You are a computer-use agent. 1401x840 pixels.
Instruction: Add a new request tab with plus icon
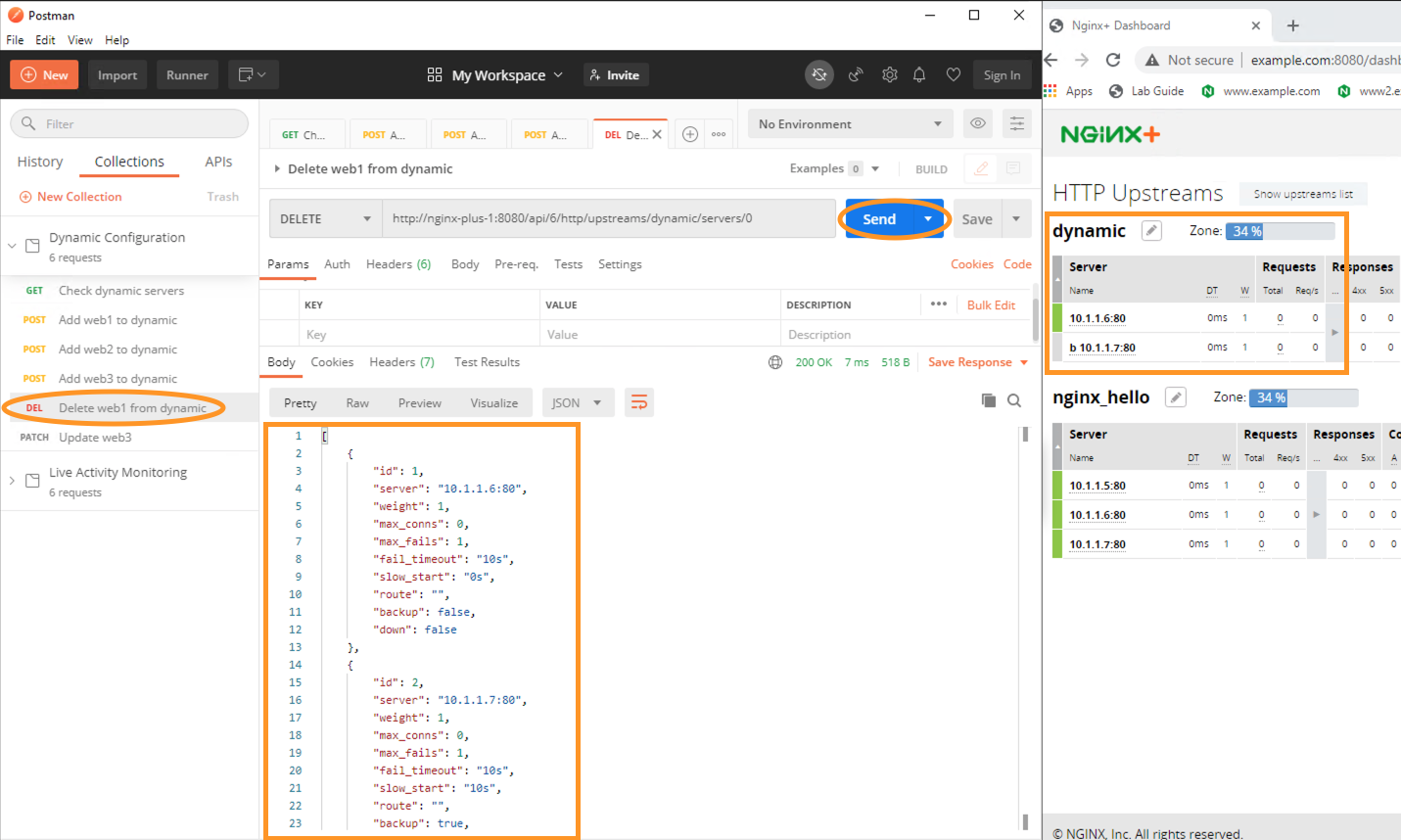690,134
